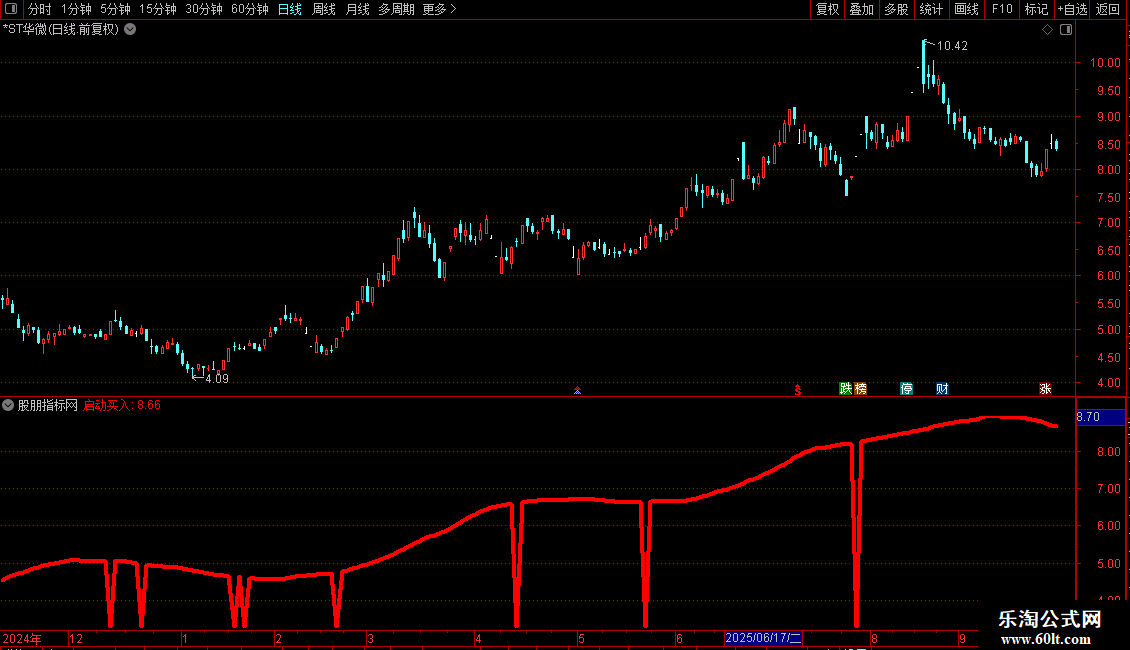
Task: Click the 统计 statistics button
Action: point(930,9)
